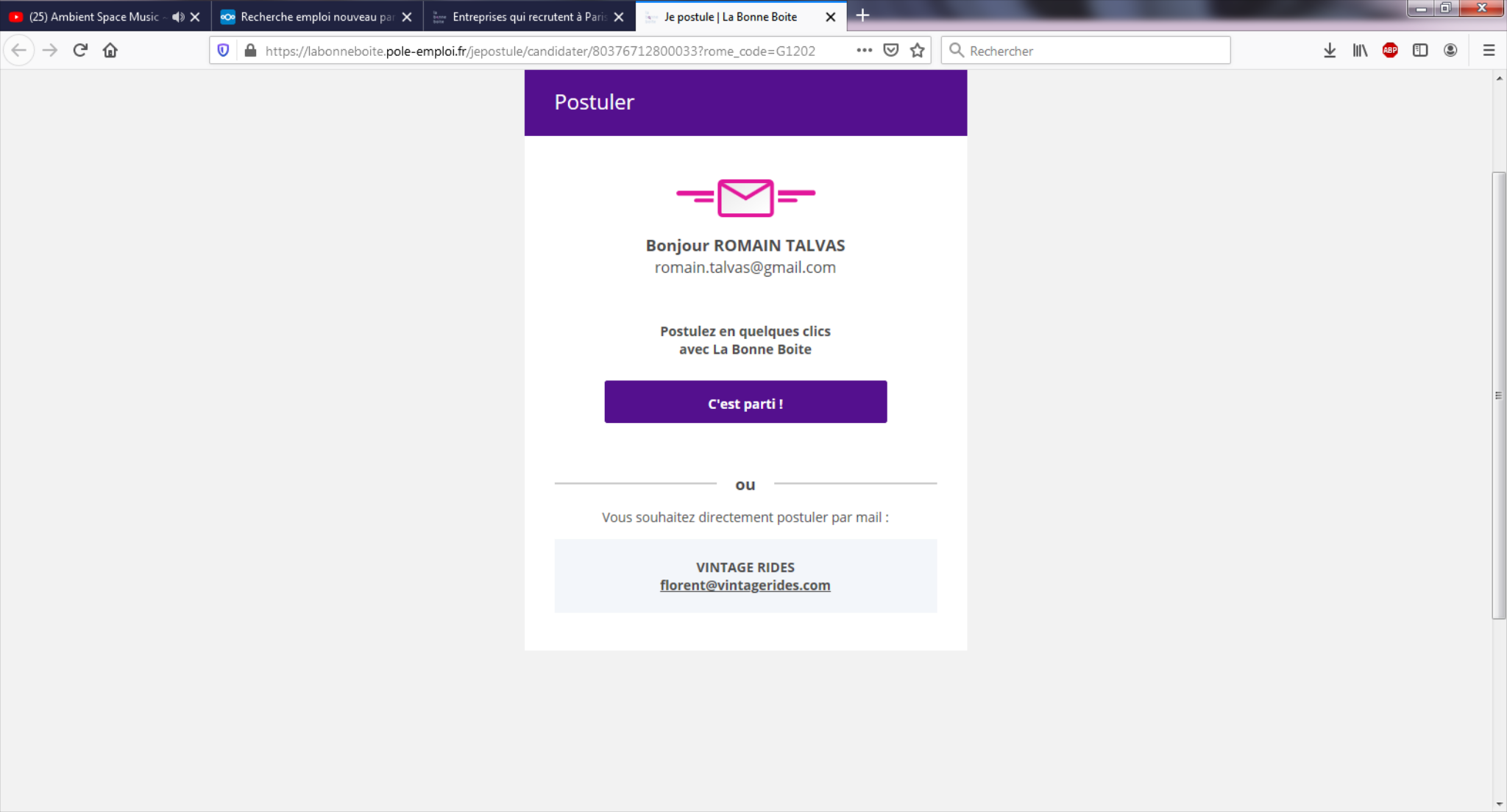Click the C'est parti ! button
The height and width of the screenshot is (812, 1507).
(745, 402)
